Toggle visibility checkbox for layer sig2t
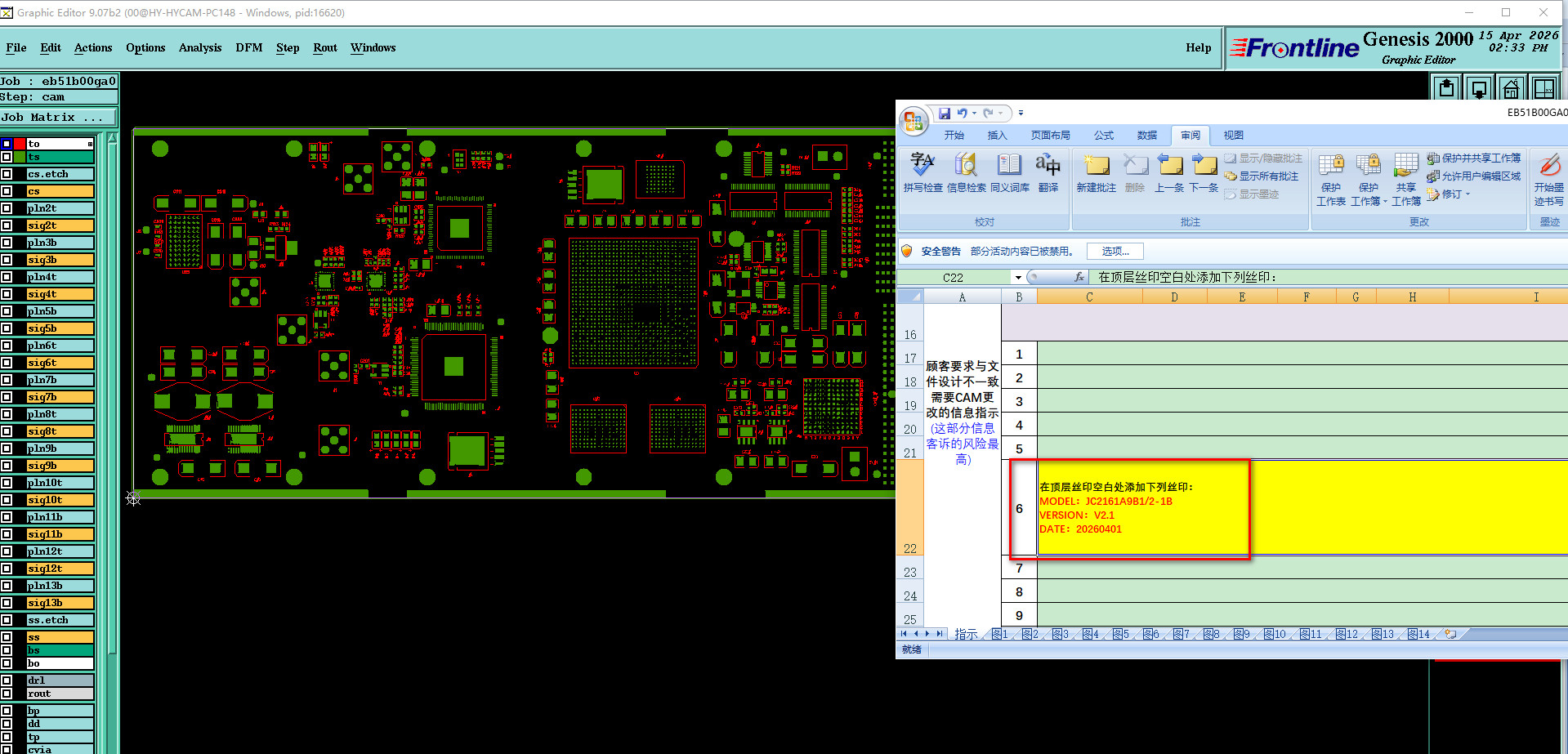The height and width of the screenshot is (754, 1568). [x=7, y=225]
